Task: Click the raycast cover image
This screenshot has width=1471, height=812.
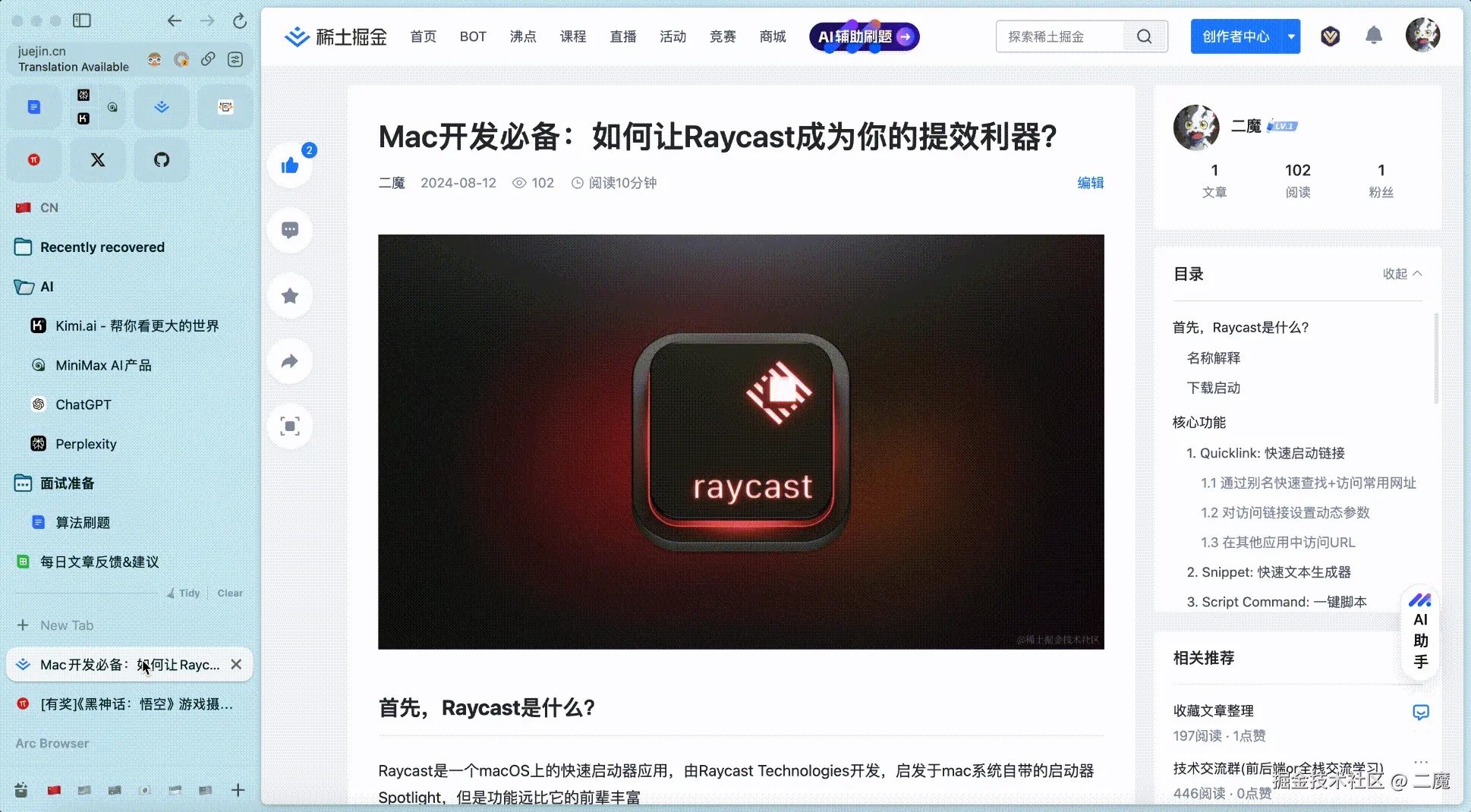Action: [741, 442]
